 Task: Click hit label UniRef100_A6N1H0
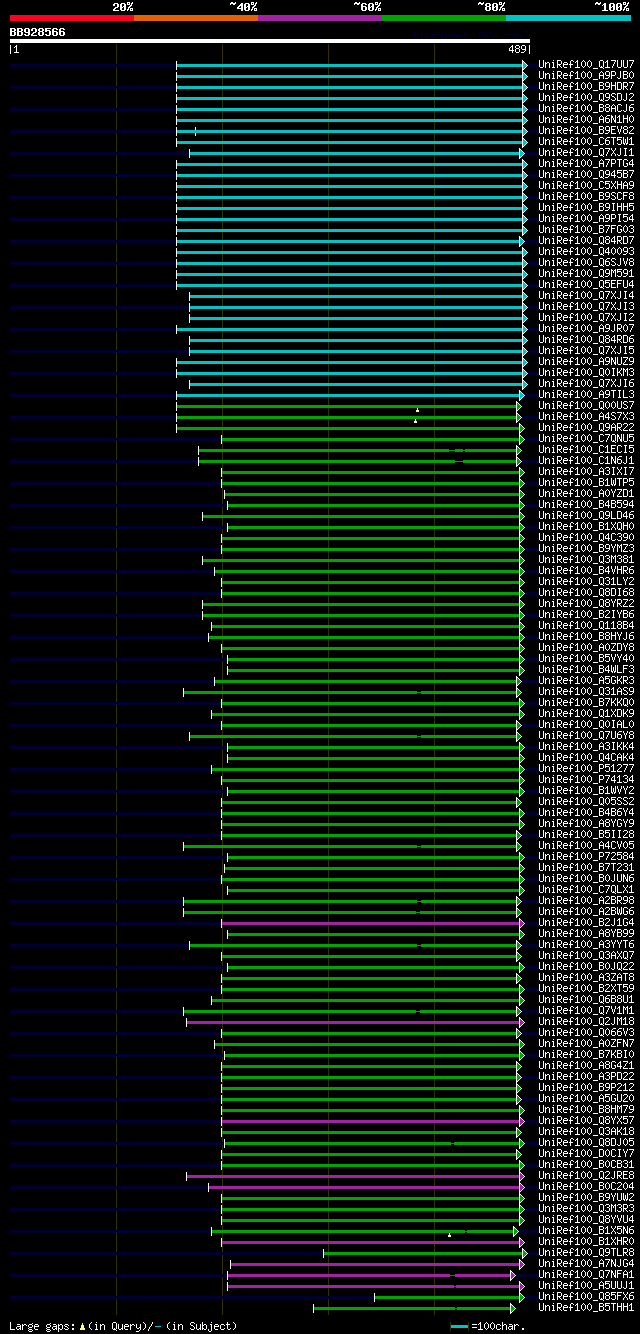(x=586, y=119)
